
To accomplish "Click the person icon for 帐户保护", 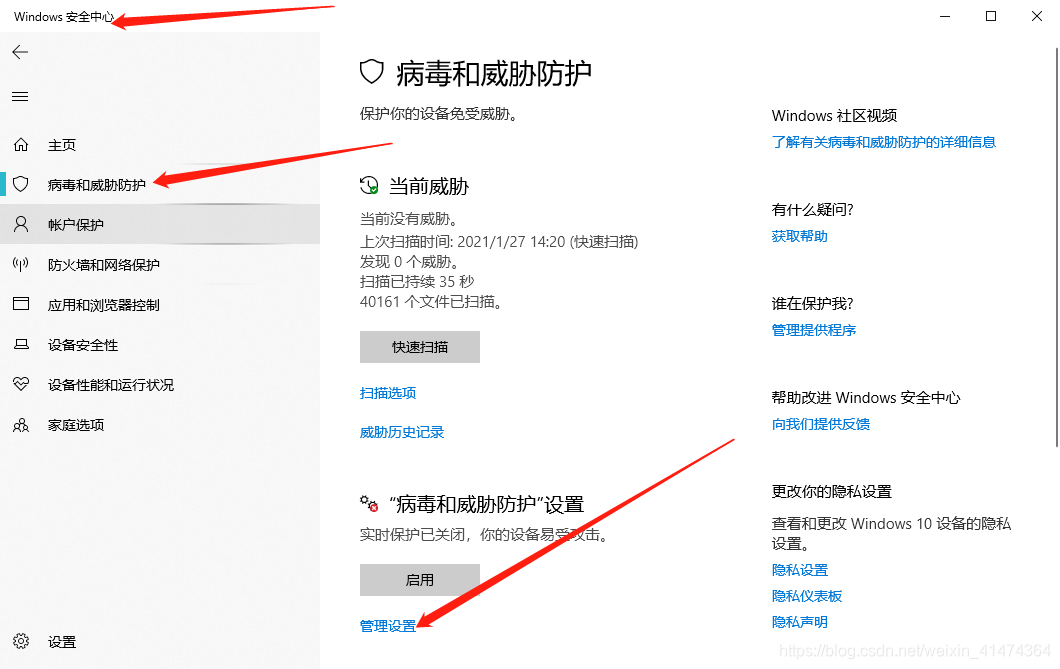I will coord(21,224).
